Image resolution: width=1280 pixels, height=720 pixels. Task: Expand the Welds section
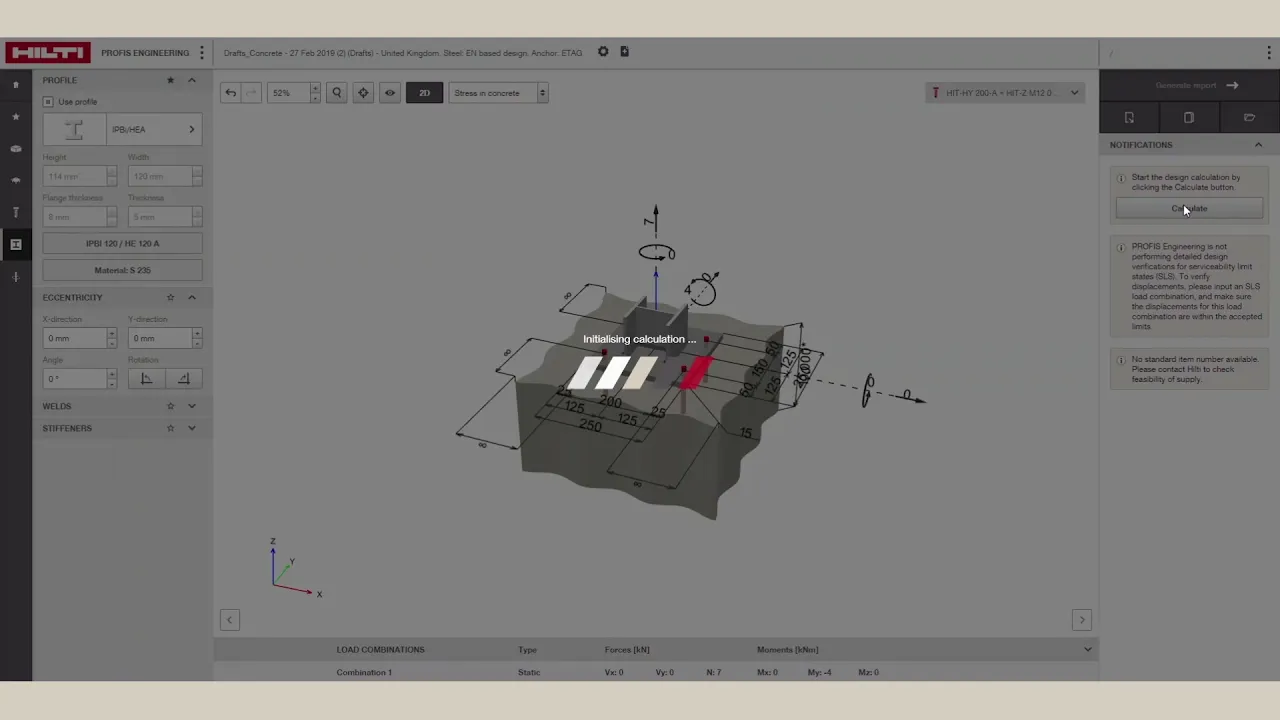tap(192, 406)
